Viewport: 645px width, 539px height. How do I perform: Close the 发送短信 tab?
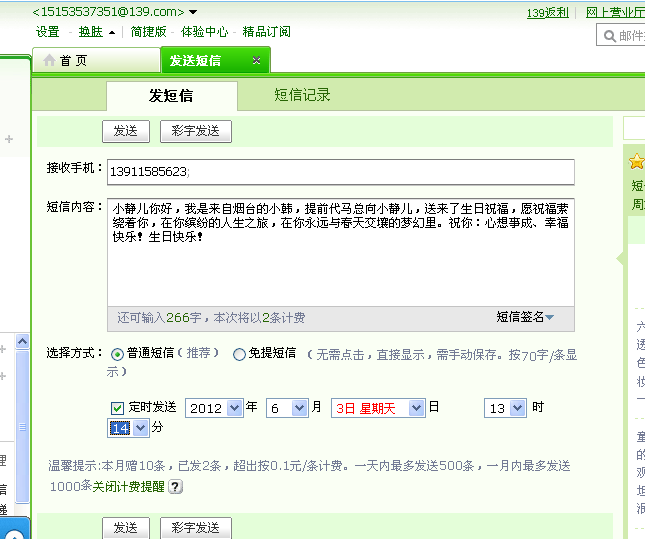(x=256, y=60)
